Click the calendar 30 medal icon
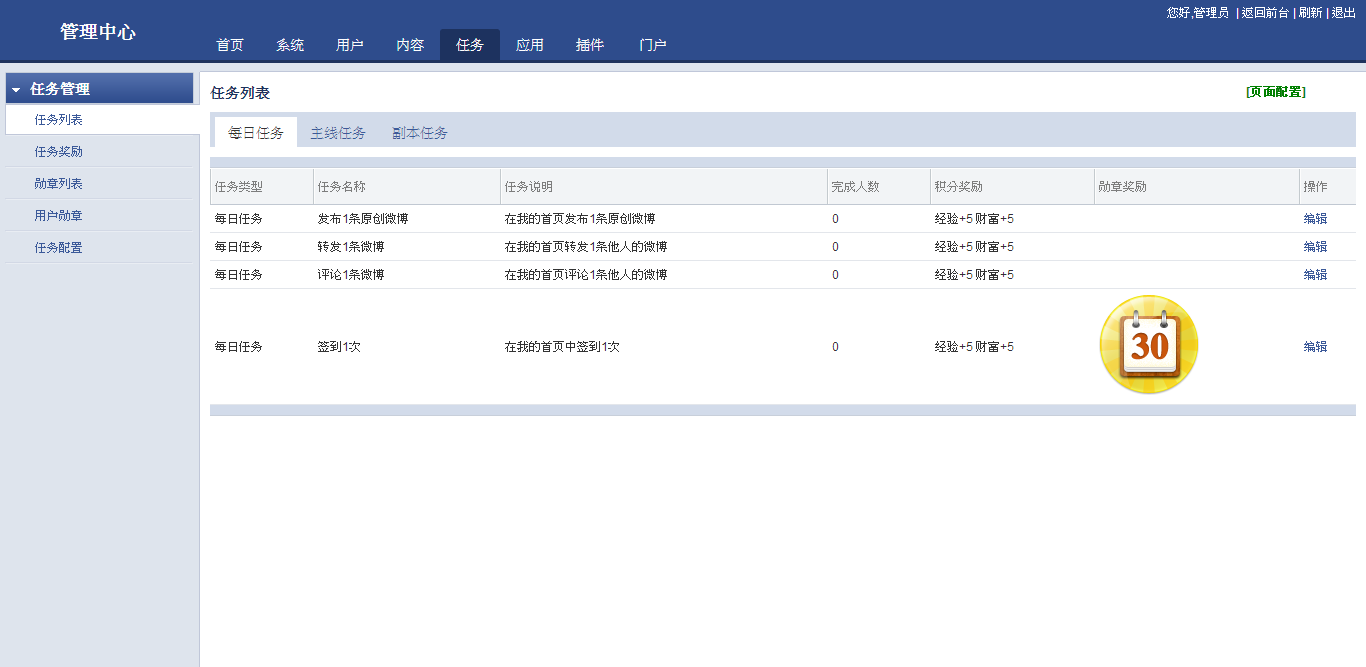 pos(1148,345)
